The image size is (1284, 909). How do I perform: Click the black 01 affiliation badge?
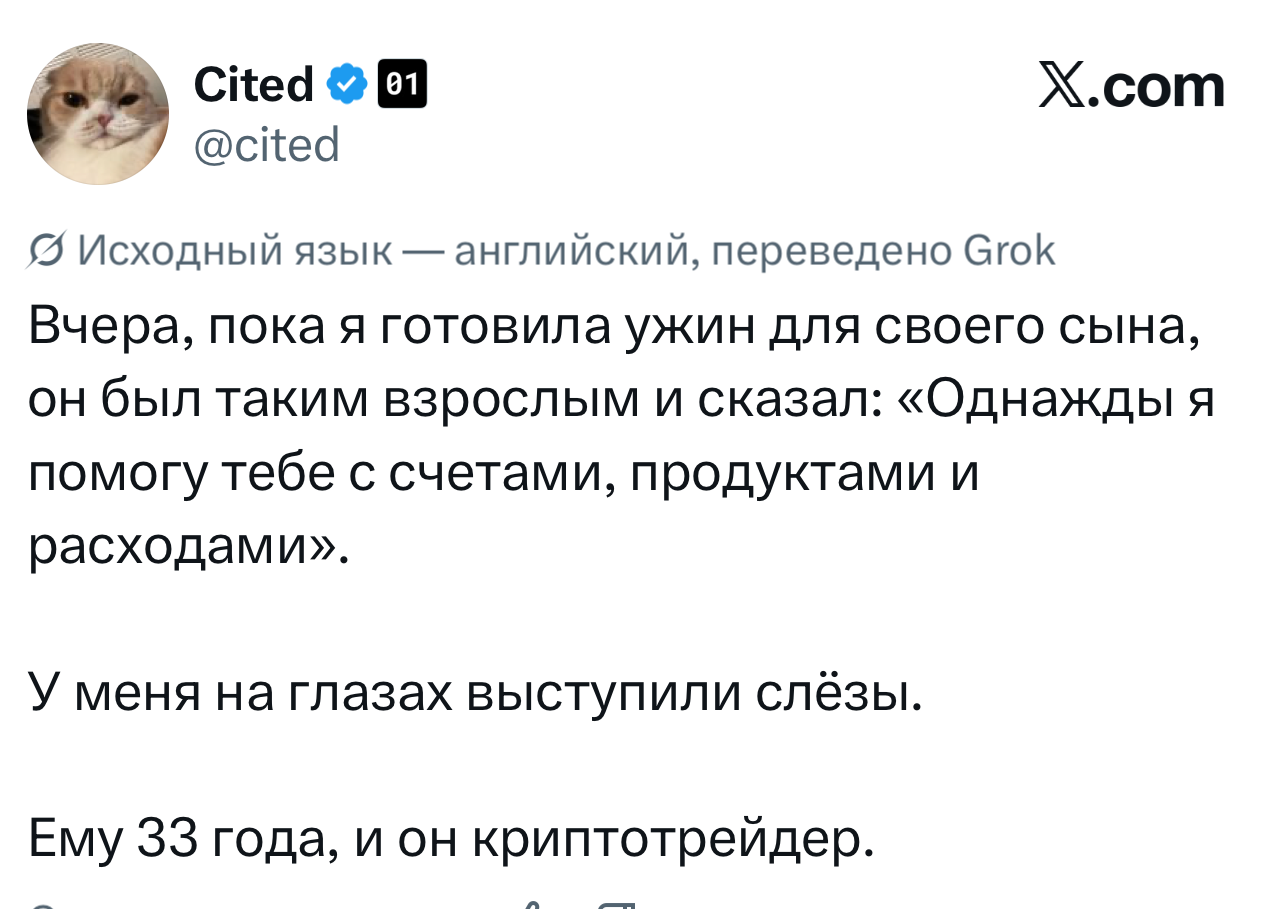401,85
